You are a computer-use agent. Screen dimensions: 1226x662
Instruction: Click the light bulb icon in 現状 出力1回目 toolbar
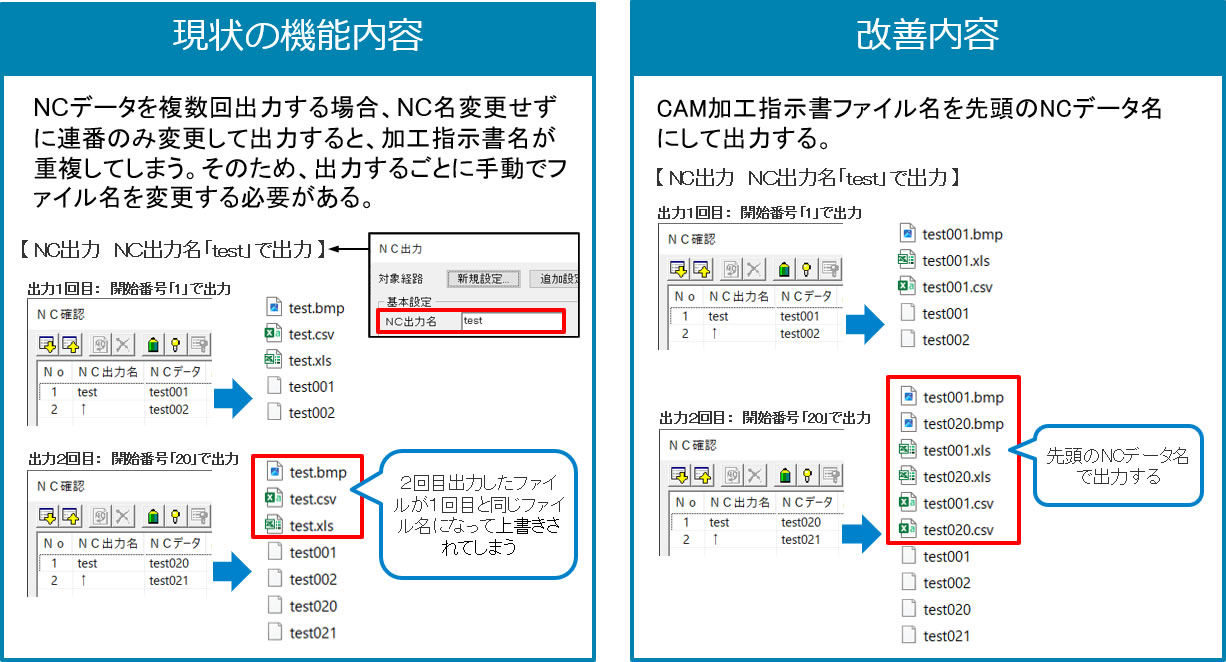174,344
